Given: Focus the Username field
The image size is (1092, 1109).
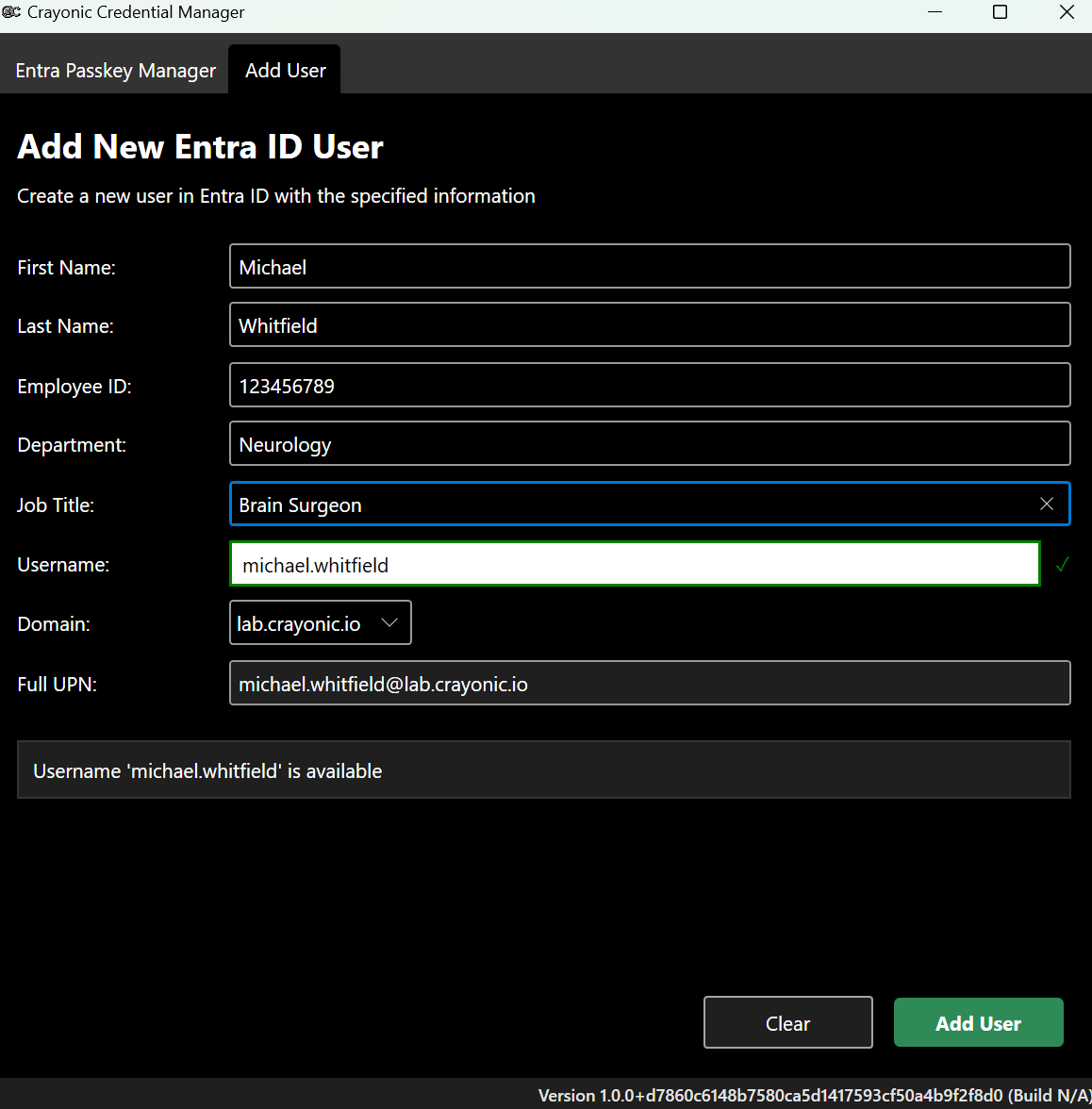Looking at the screenshot, I should [634, 565].
